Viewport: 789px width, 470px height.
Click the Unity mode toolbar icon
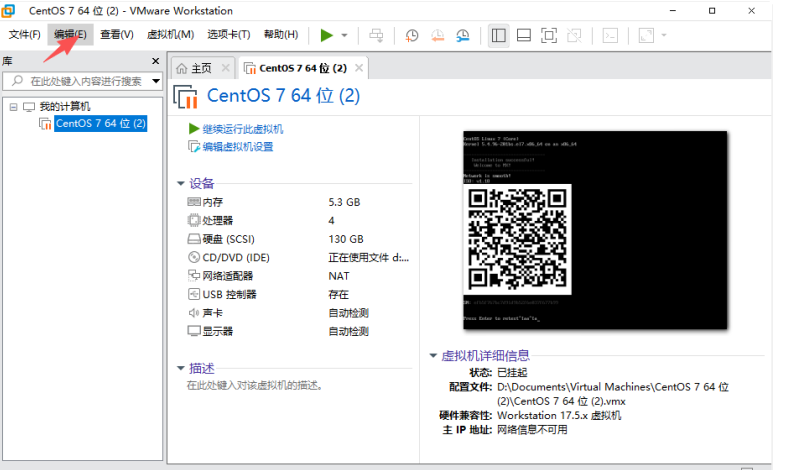point(574,35)
